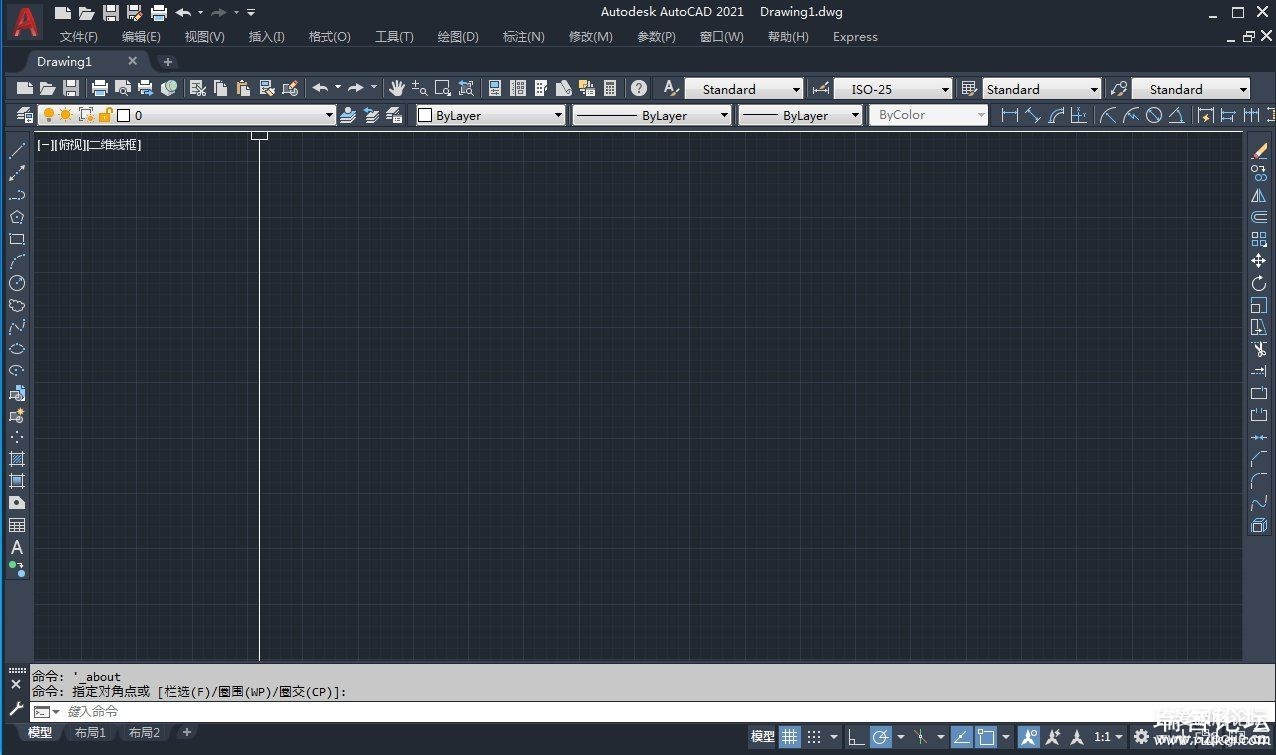Open the Standard text style dropdown
1276x755 pixels.
796,89
